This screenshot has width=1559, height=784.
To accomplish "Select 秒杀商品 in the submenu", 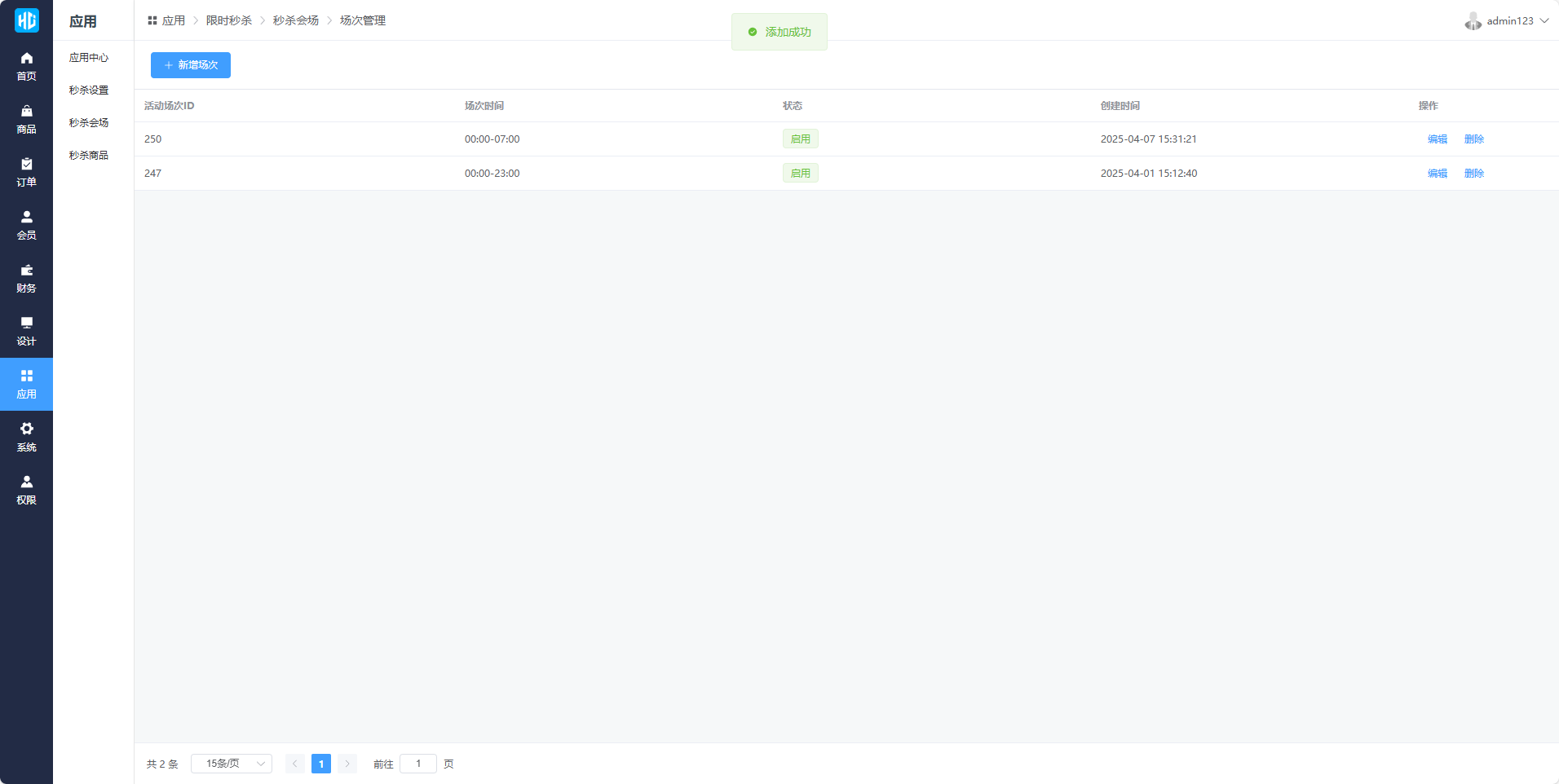I will pyautogui.click(x=89, y=156).
